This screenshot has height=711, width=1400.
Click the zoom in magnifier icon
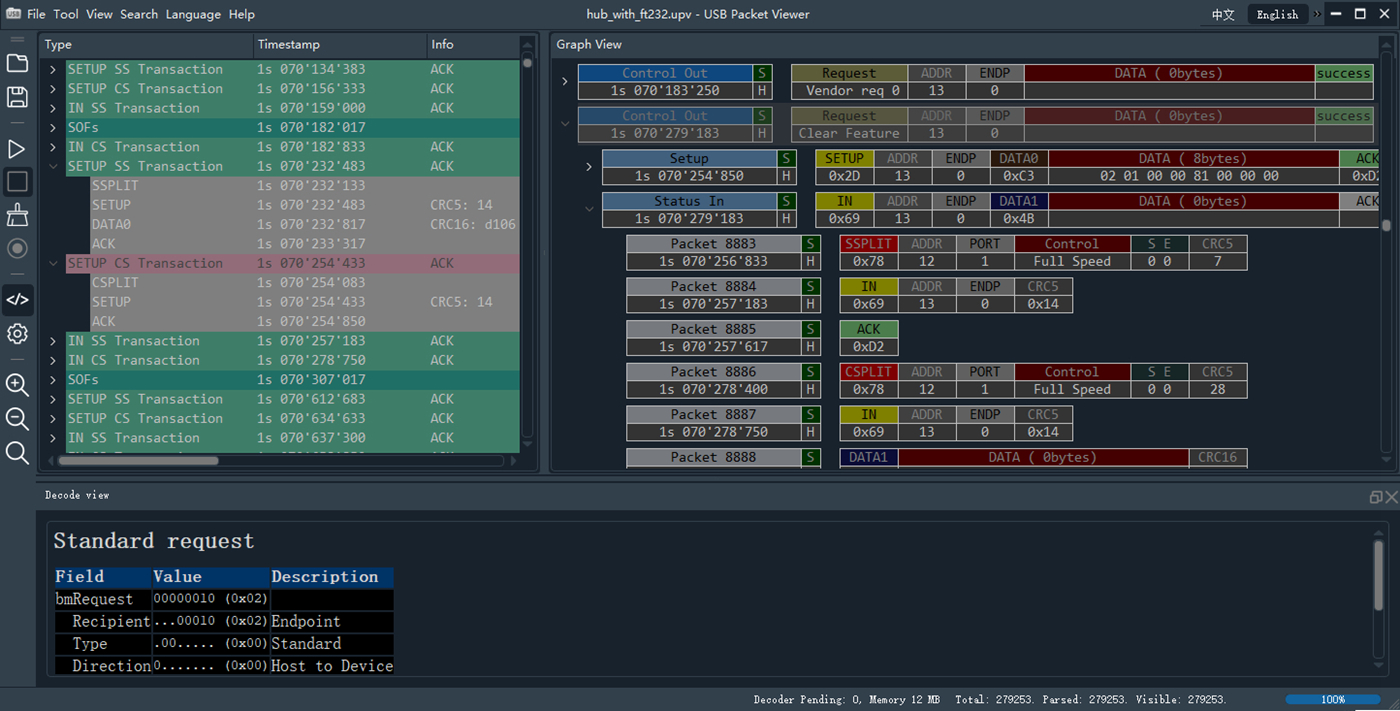click(17, 385)
